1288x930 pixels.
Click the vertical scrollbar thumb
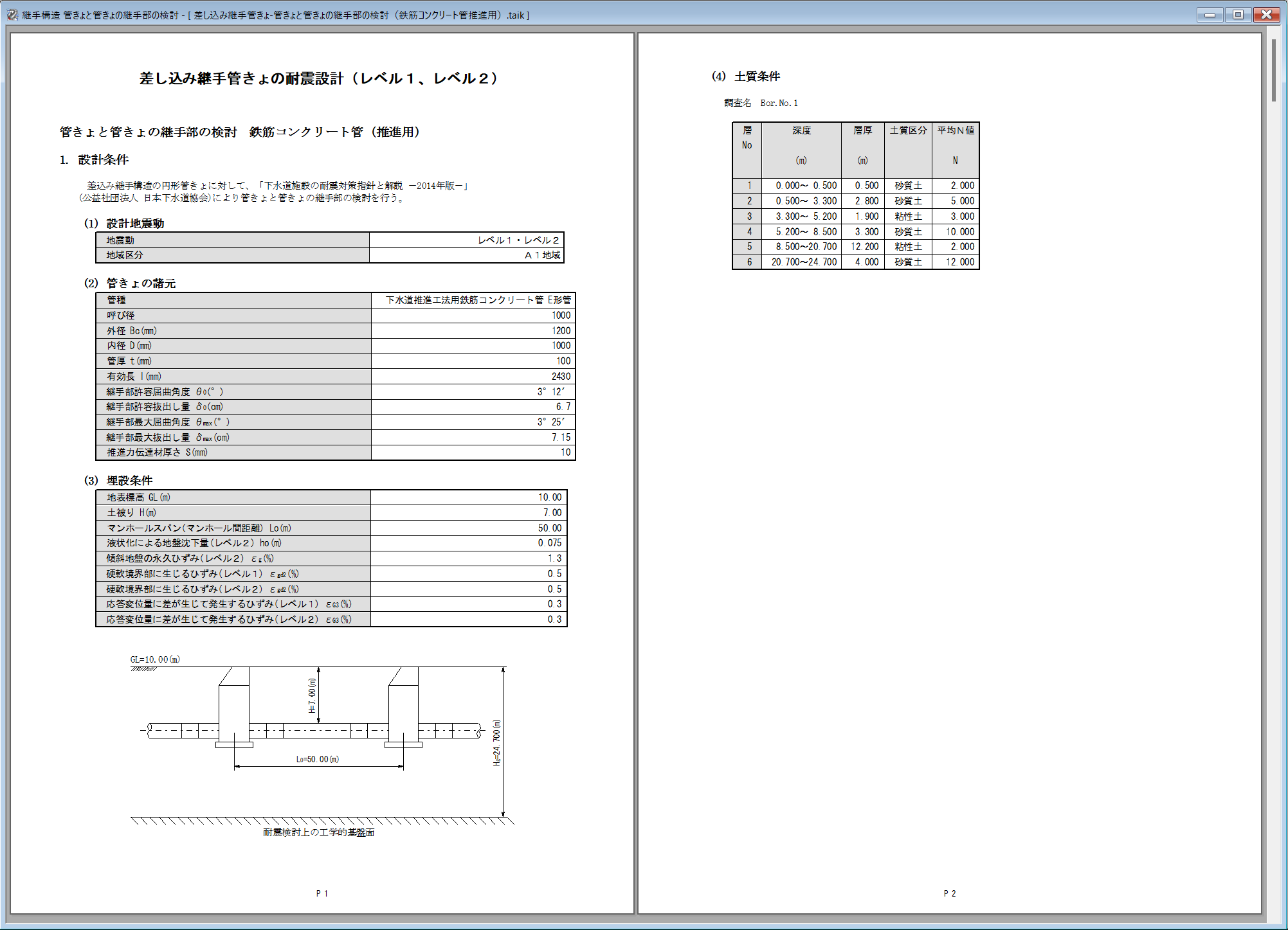click(1273, 71)
